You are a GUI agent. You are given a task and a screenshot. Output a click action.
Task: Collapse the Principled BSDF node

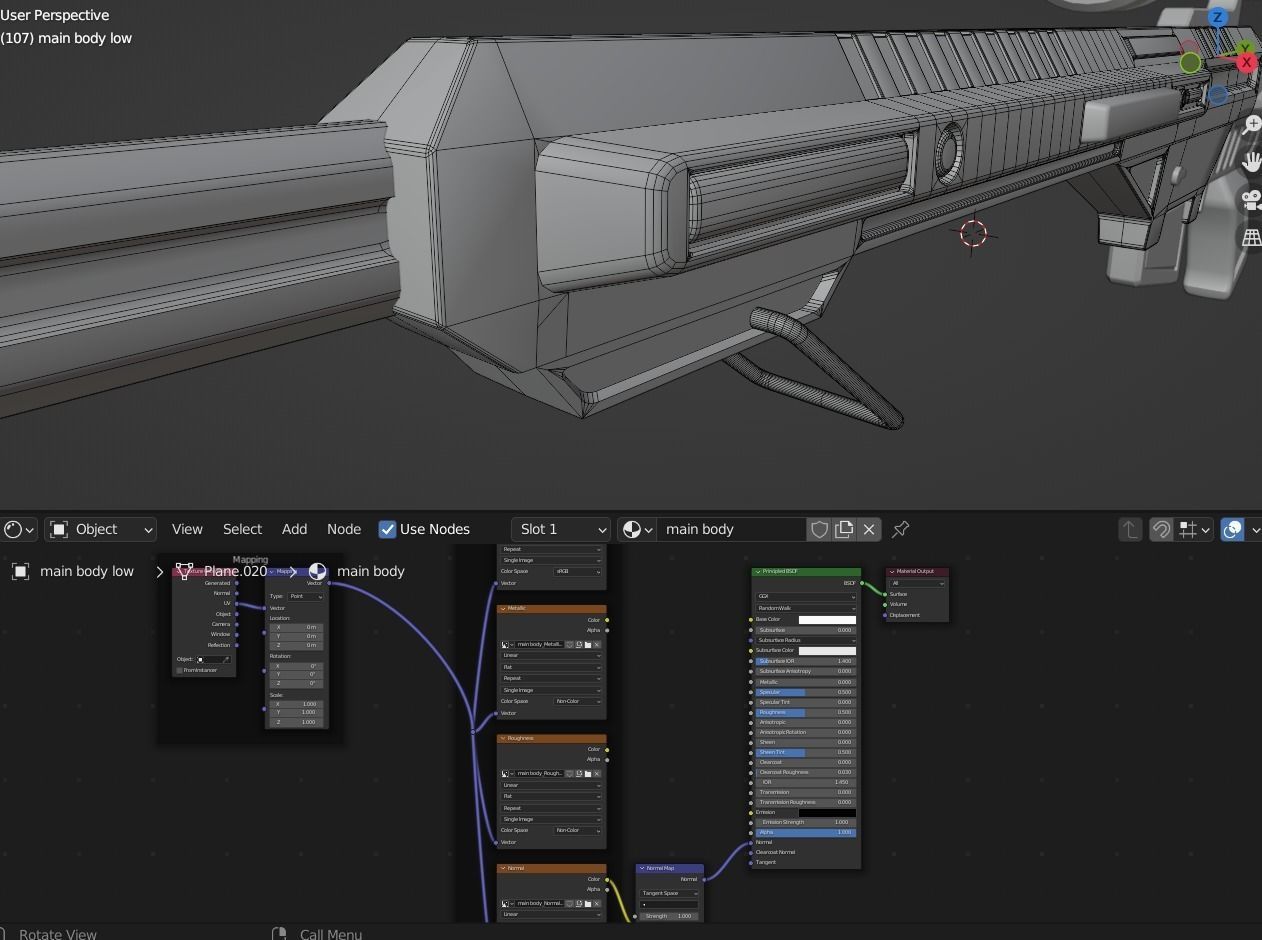pos(758,572)
